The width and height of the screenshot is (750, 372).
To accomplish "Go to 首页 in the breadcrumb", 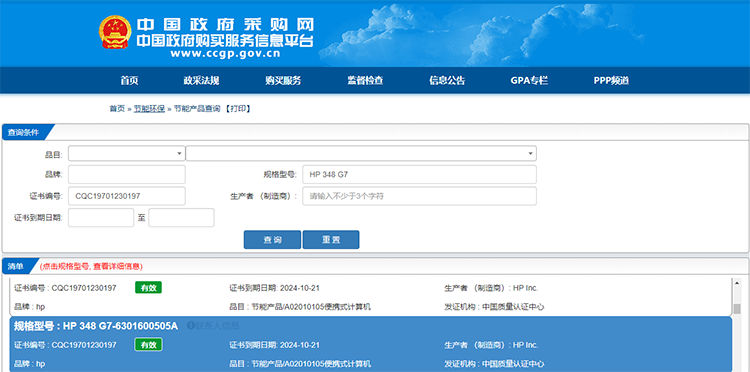I will coord(117,109).
